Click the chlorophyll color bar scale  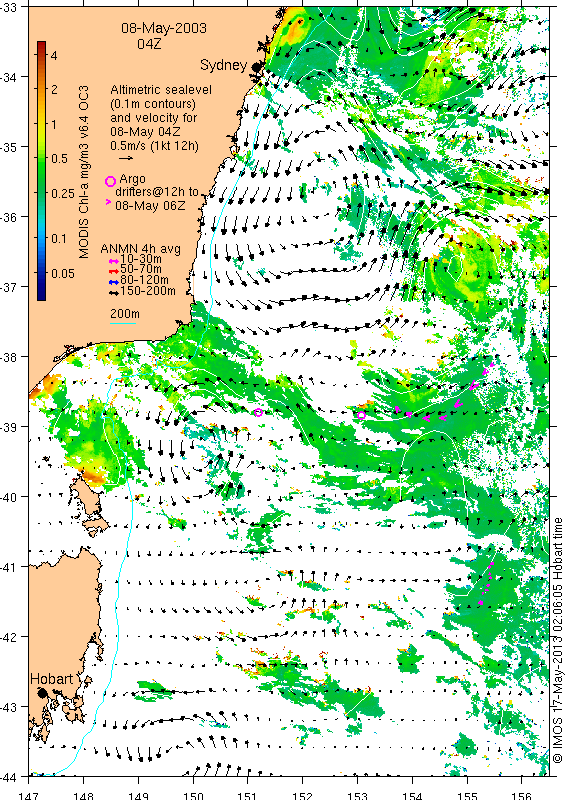pos(41,171)
